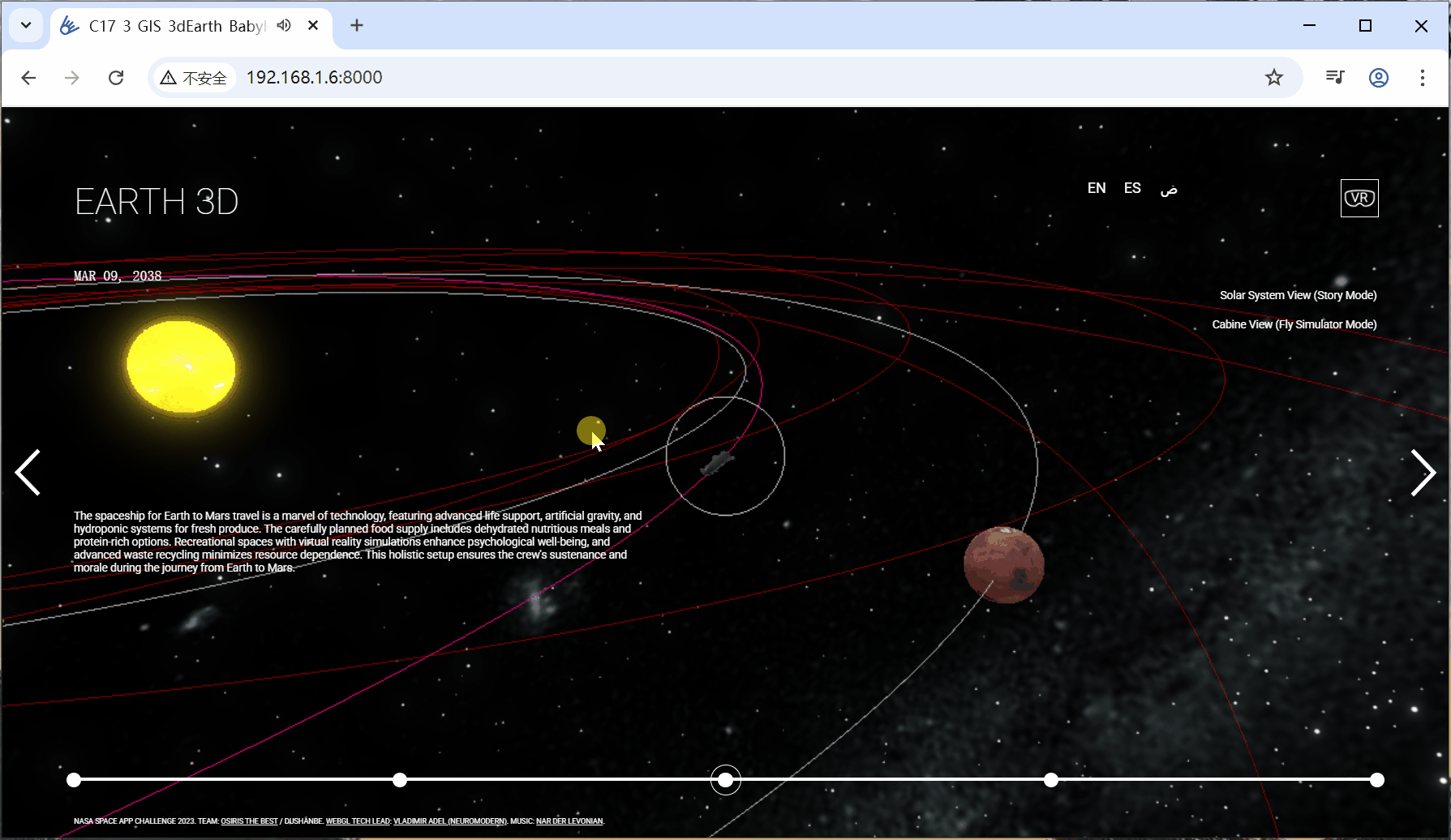Open the OSIRIS THE BEST team link
The width and height of the screenshot is (1451, 840).
[x=249, y=821]
